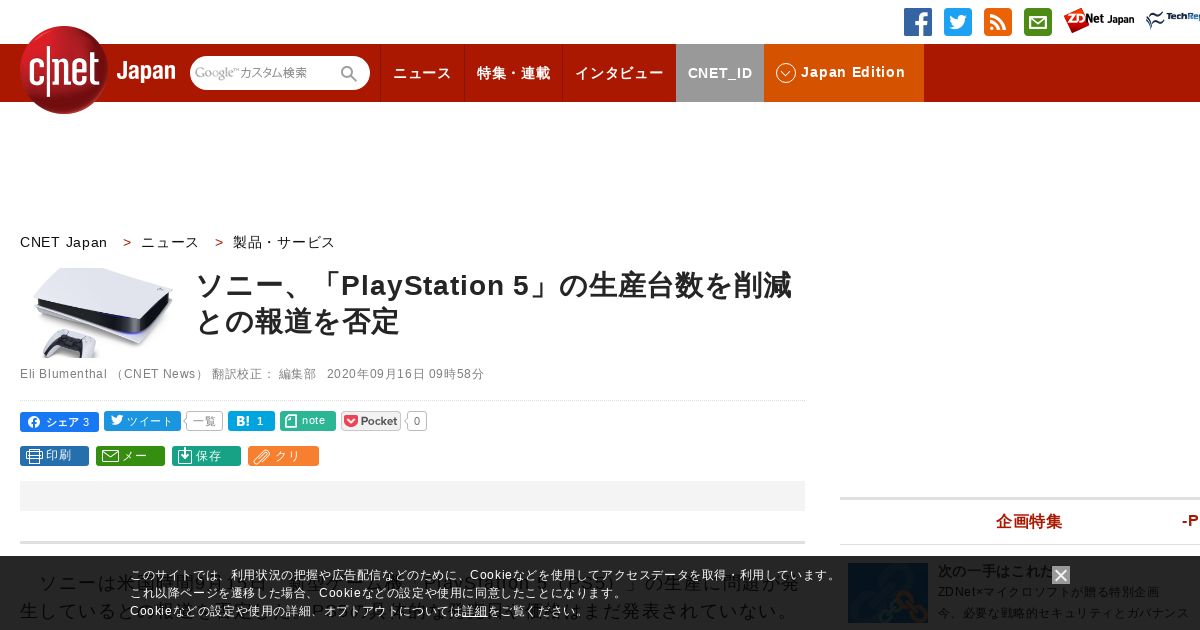Open the 次の一手はこれだ feature thumbnail
This screenshot has width=1200, height=630.
[888, 593]
